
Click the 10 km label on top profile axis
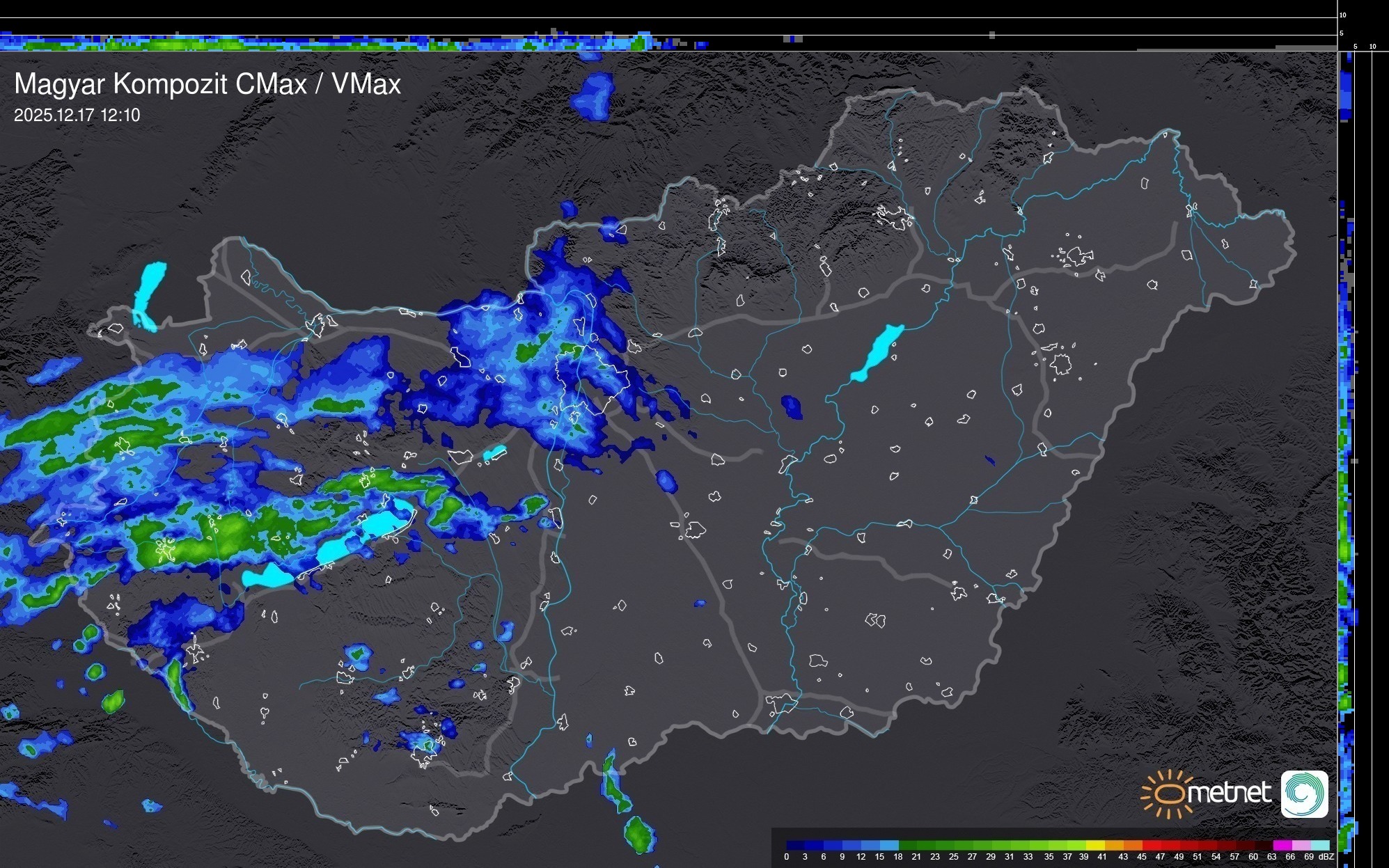click(x=1342, y=15)
